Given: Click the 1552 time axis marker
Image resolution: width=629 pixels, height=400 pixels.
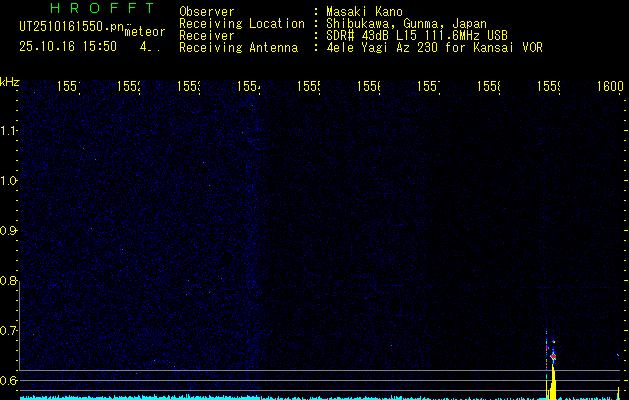Looking at the screenshot, I should (x=129, y=86).
